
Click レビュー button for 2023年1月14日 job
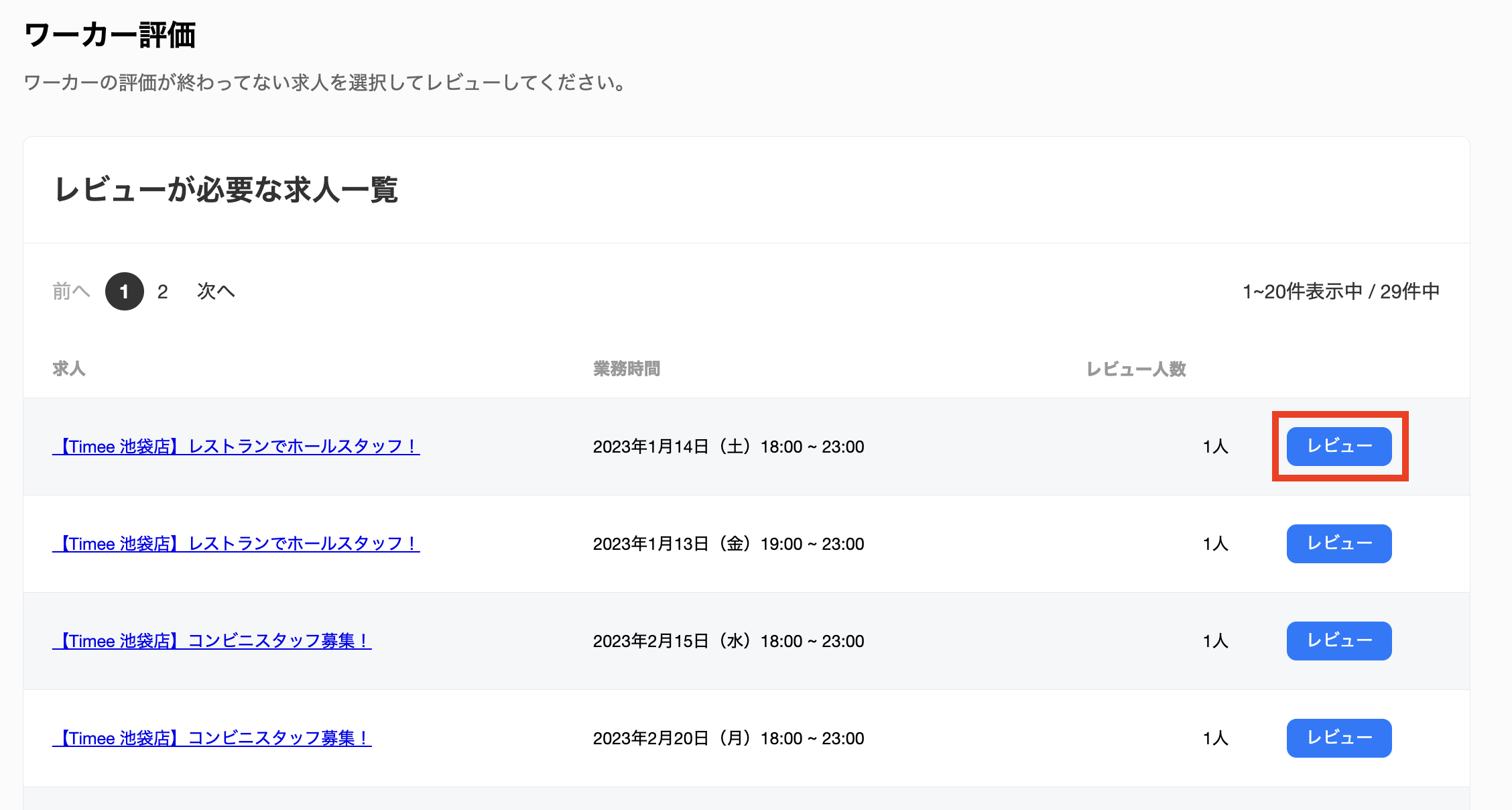point(1339,447)
